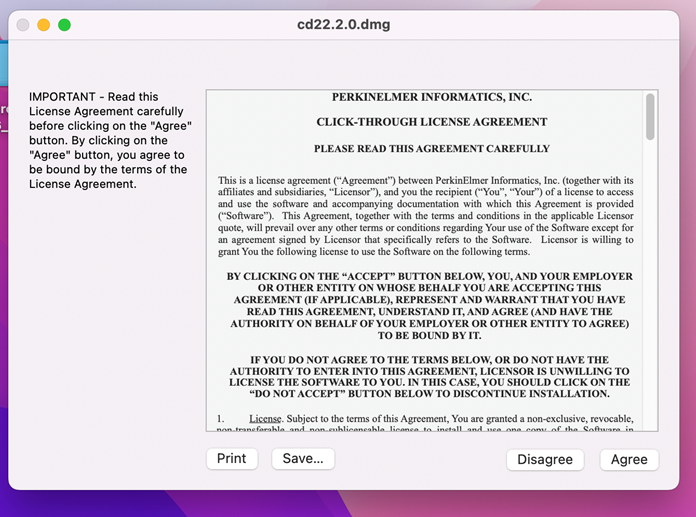
Task: Click the 'This is a license agreement' paragraph
Action: click(x=426, y=216)
